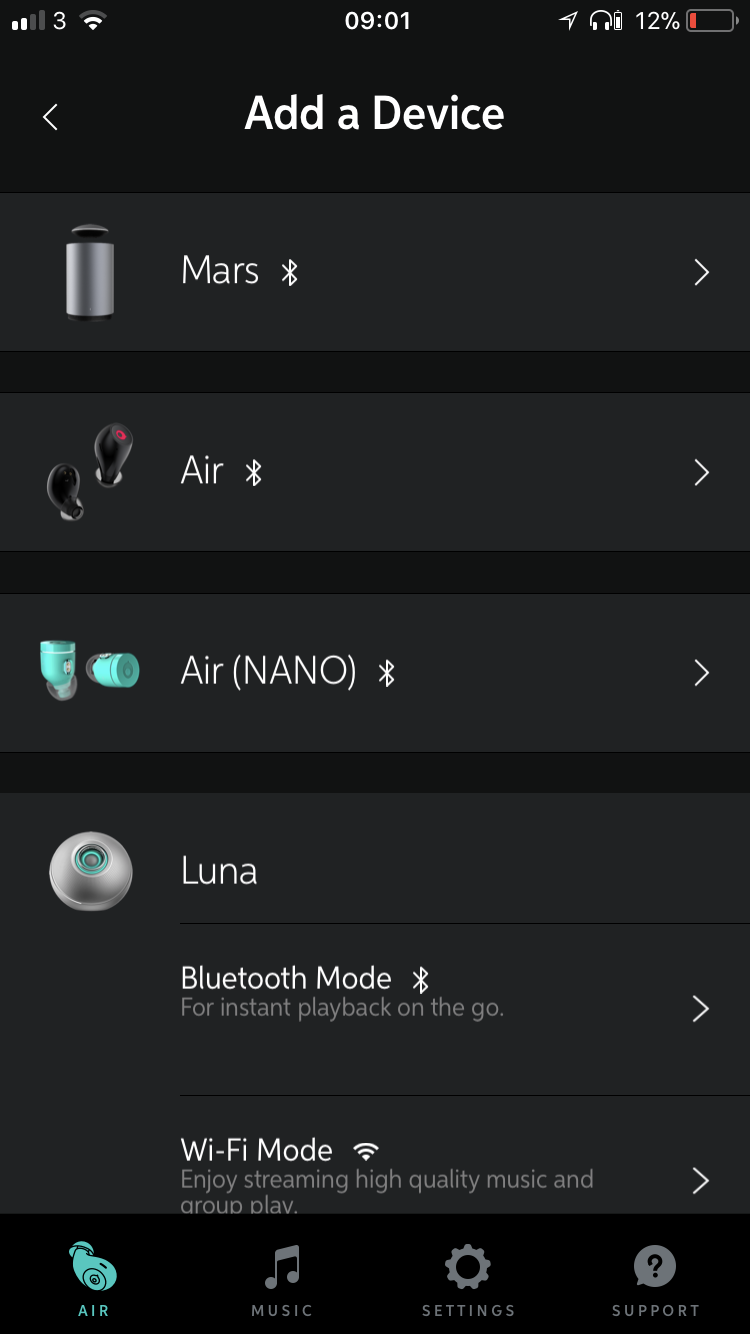Open Luna Bluetooth Mode chevron

point(701,1009)
